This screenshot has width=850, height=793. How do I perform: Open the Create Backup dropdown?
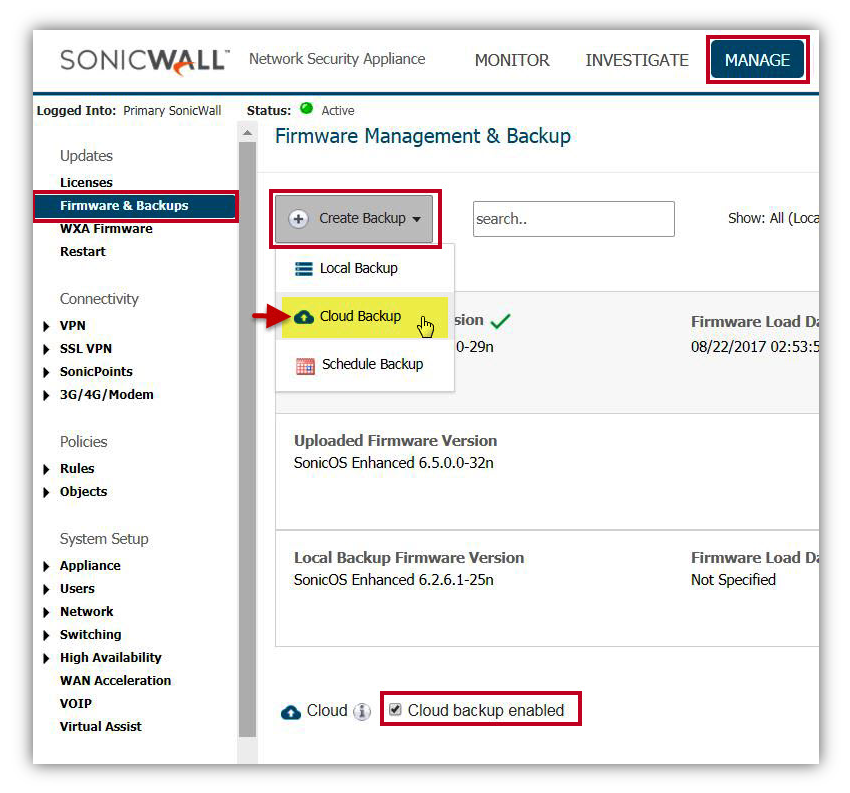point(355,219)
